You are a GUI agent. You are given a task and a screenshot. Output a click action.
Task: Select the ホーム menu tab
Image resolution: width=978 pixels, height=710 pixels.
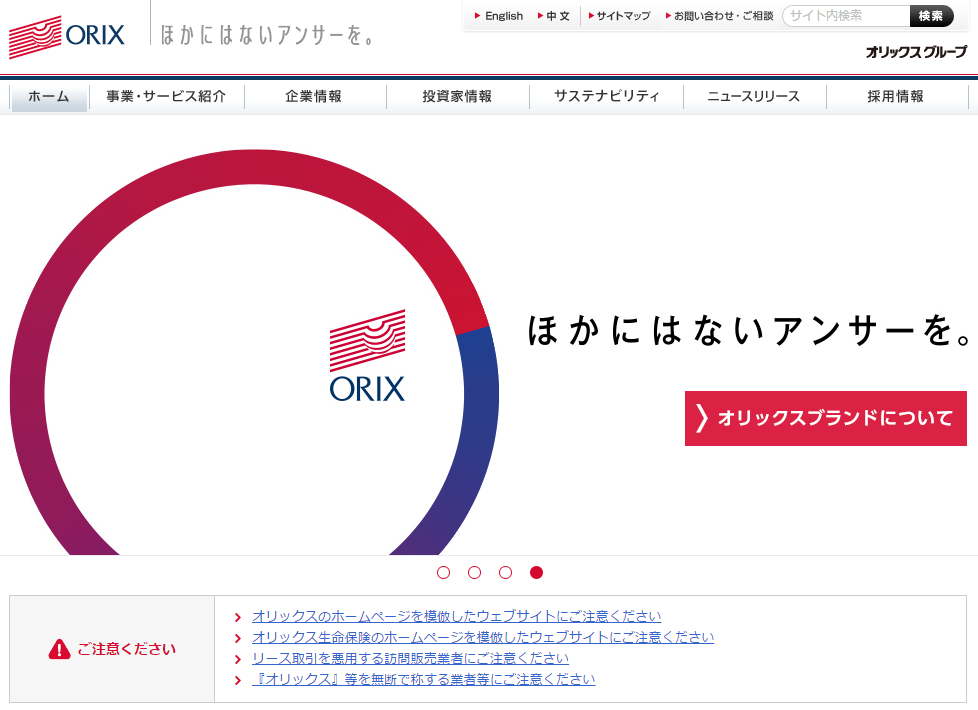[x=49, y=97]
